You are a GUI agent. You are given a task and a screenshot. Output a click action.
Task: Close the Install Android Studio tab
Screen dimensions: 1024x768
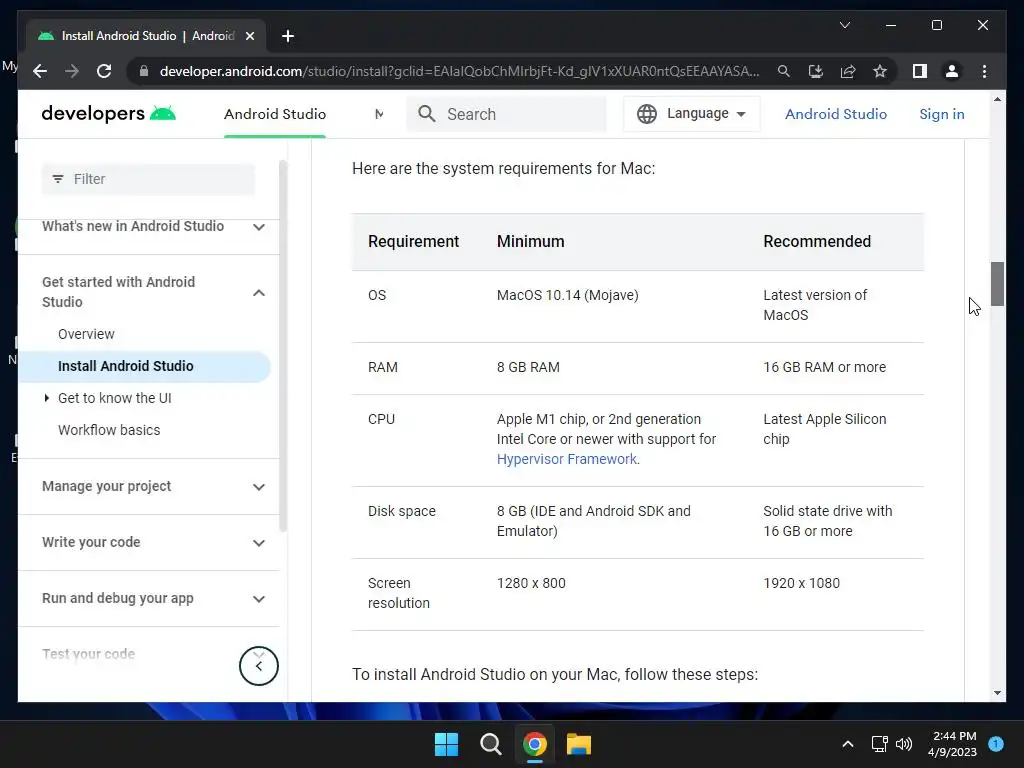(249, 36)
